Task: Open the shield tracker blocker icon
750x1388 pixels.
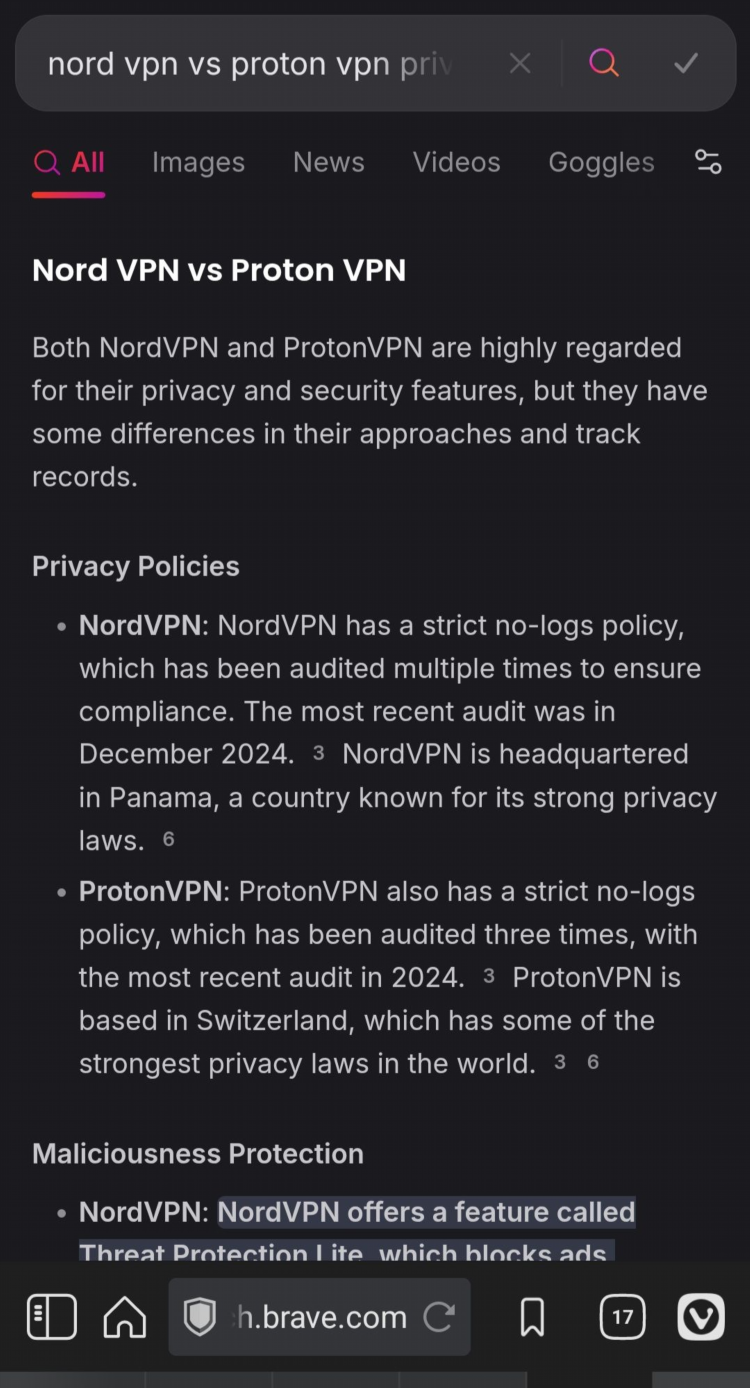Action: (200, 1317)
